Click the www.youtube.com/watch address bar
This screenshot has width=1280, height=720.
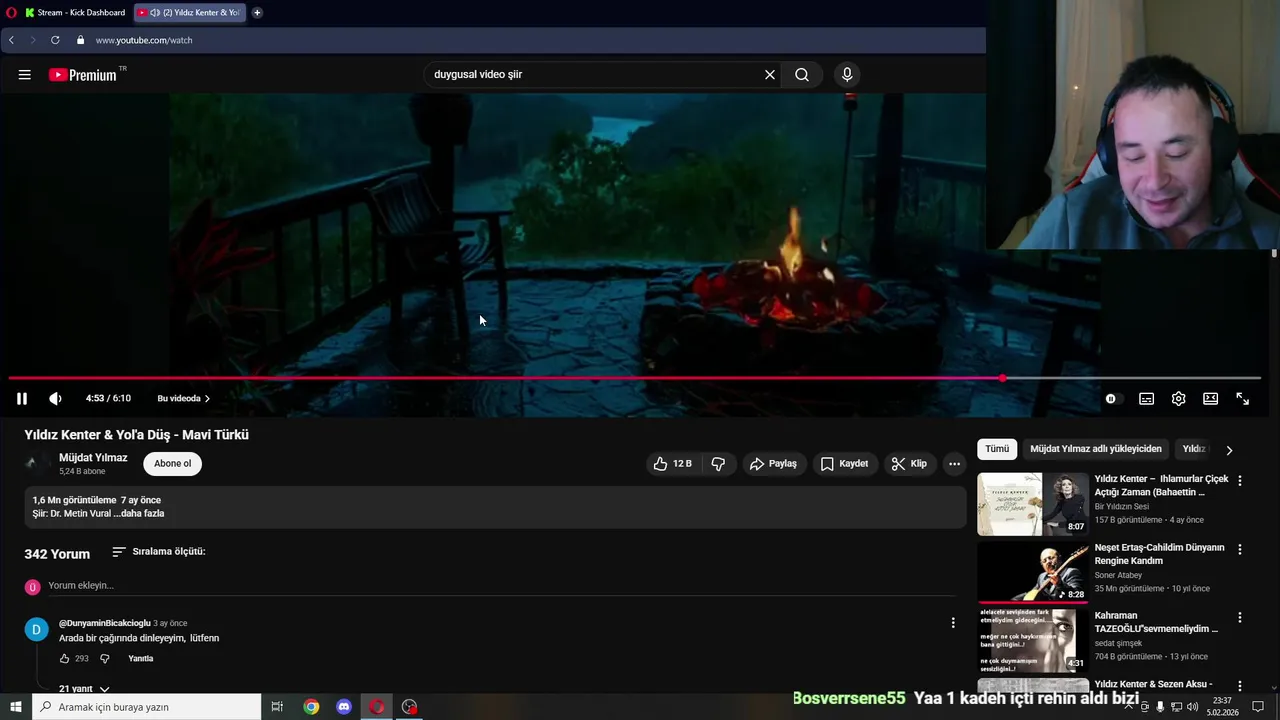pyautogui.click(x=144, y=40)
